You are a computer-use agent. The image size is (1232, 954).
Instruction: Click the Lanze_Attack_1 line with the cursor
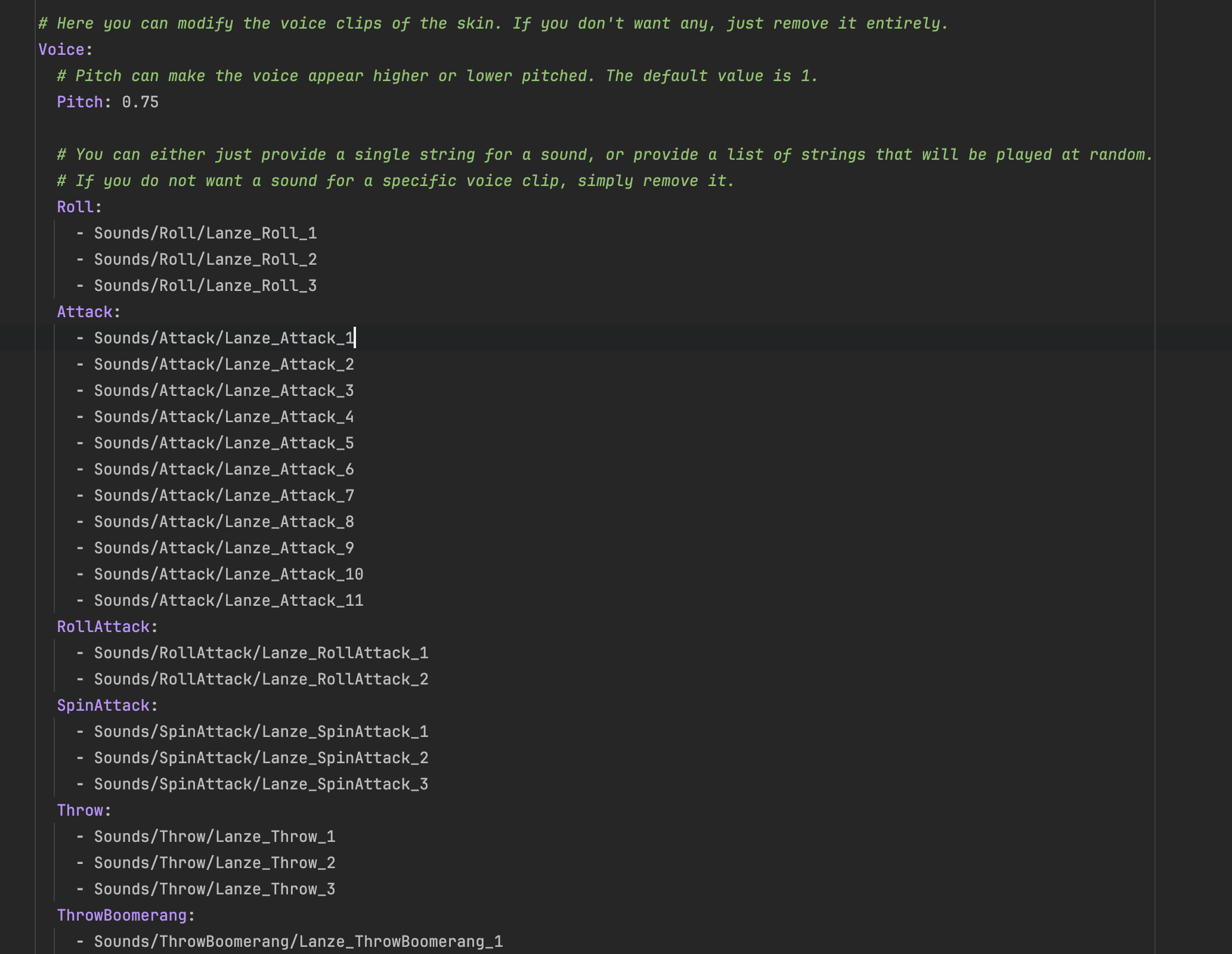click(x=224, y=338)
